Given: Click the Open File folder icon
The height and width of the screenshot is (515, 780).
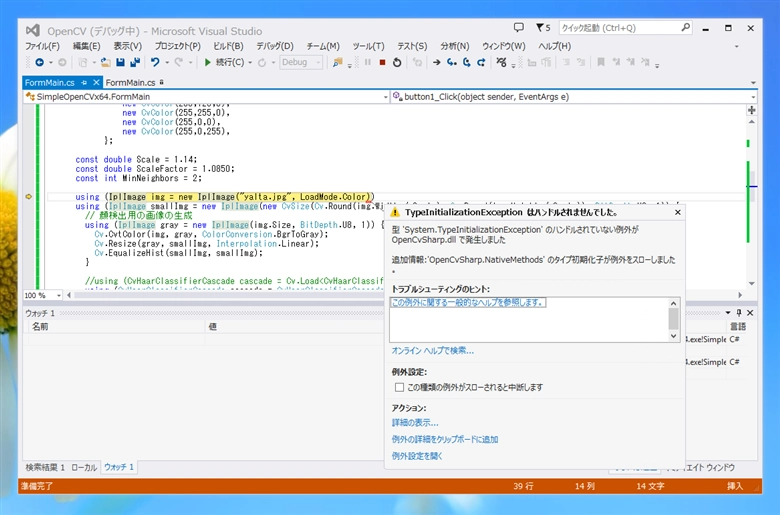Looking at the screenshot, I should (105, 62).
